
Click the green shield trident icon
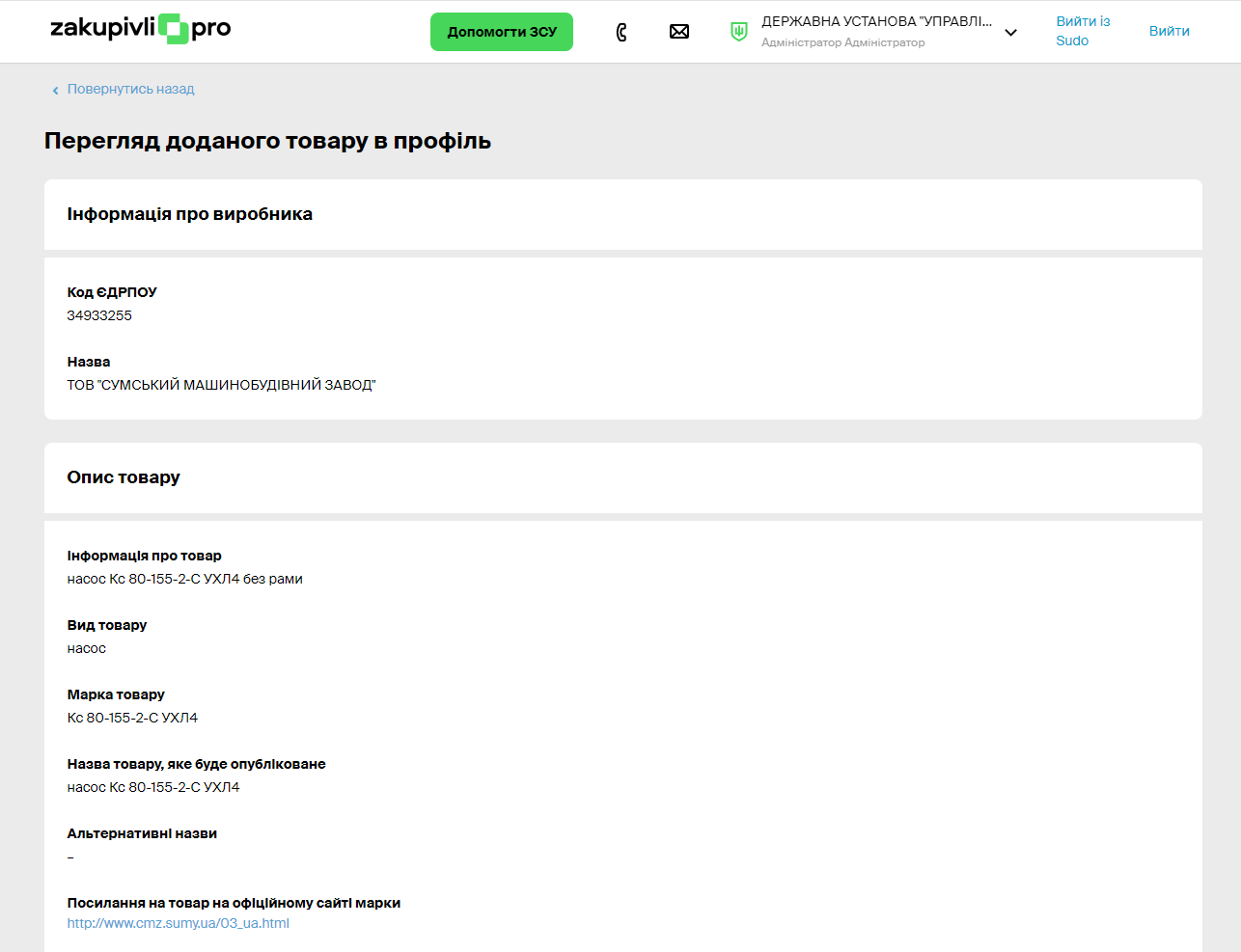(x=739, y=32)
